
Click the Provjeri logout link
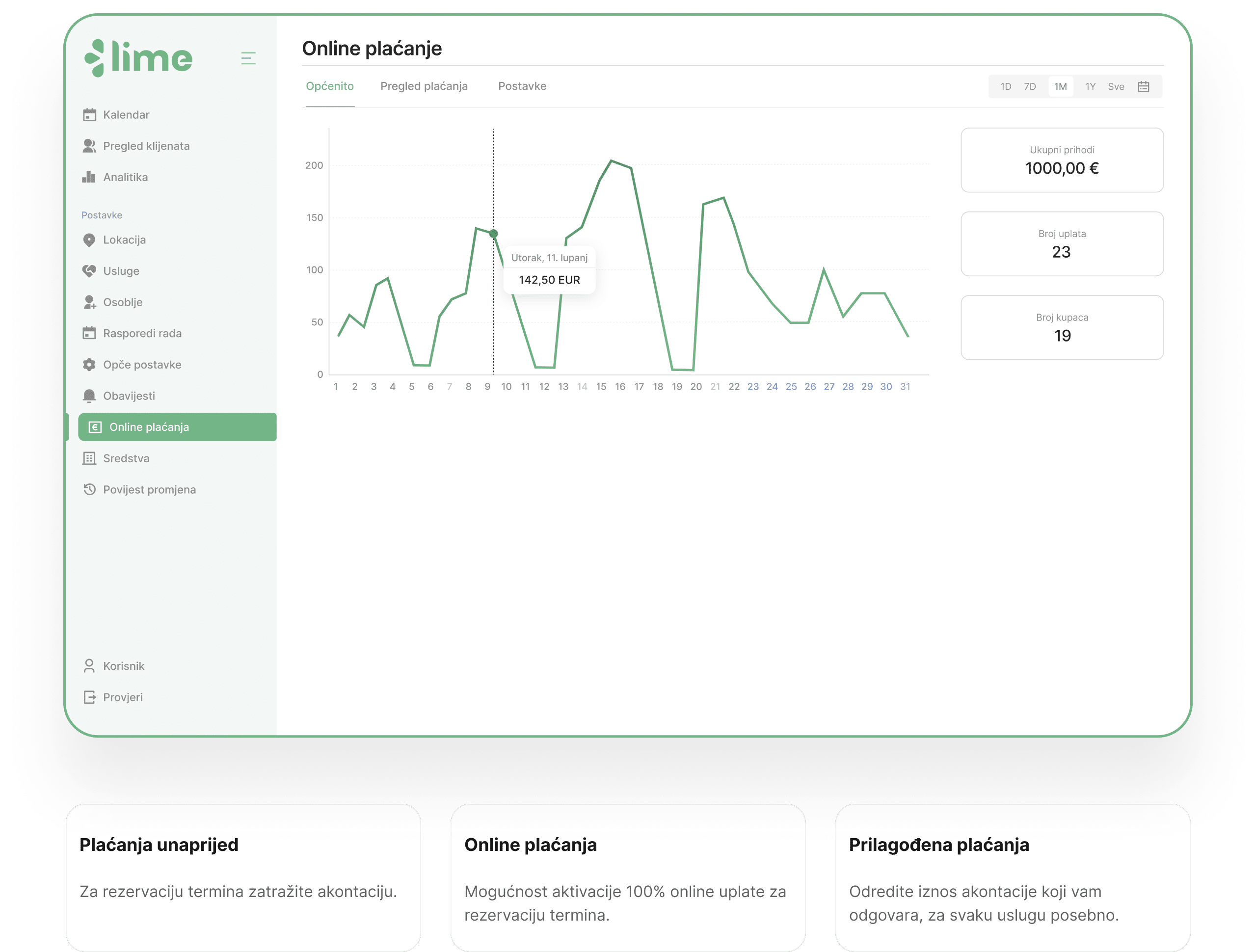[x=123, y=697]
